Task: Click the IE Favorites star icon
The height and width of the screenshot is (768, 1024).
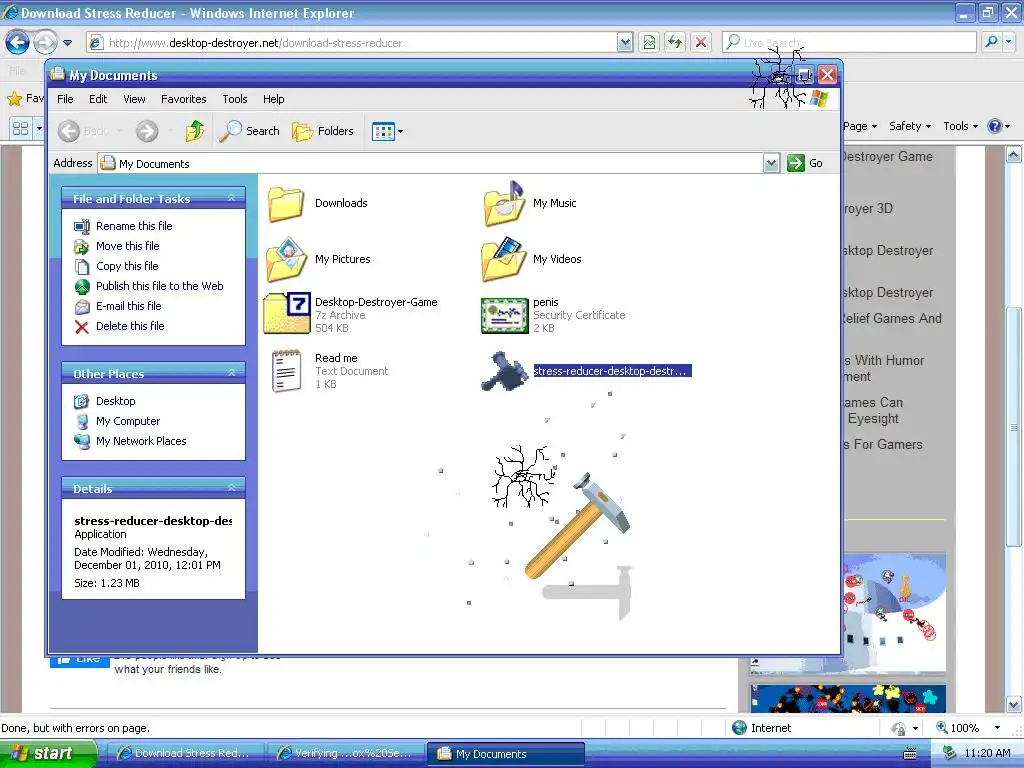Action: pyautogui.click(x=14, y=99)
